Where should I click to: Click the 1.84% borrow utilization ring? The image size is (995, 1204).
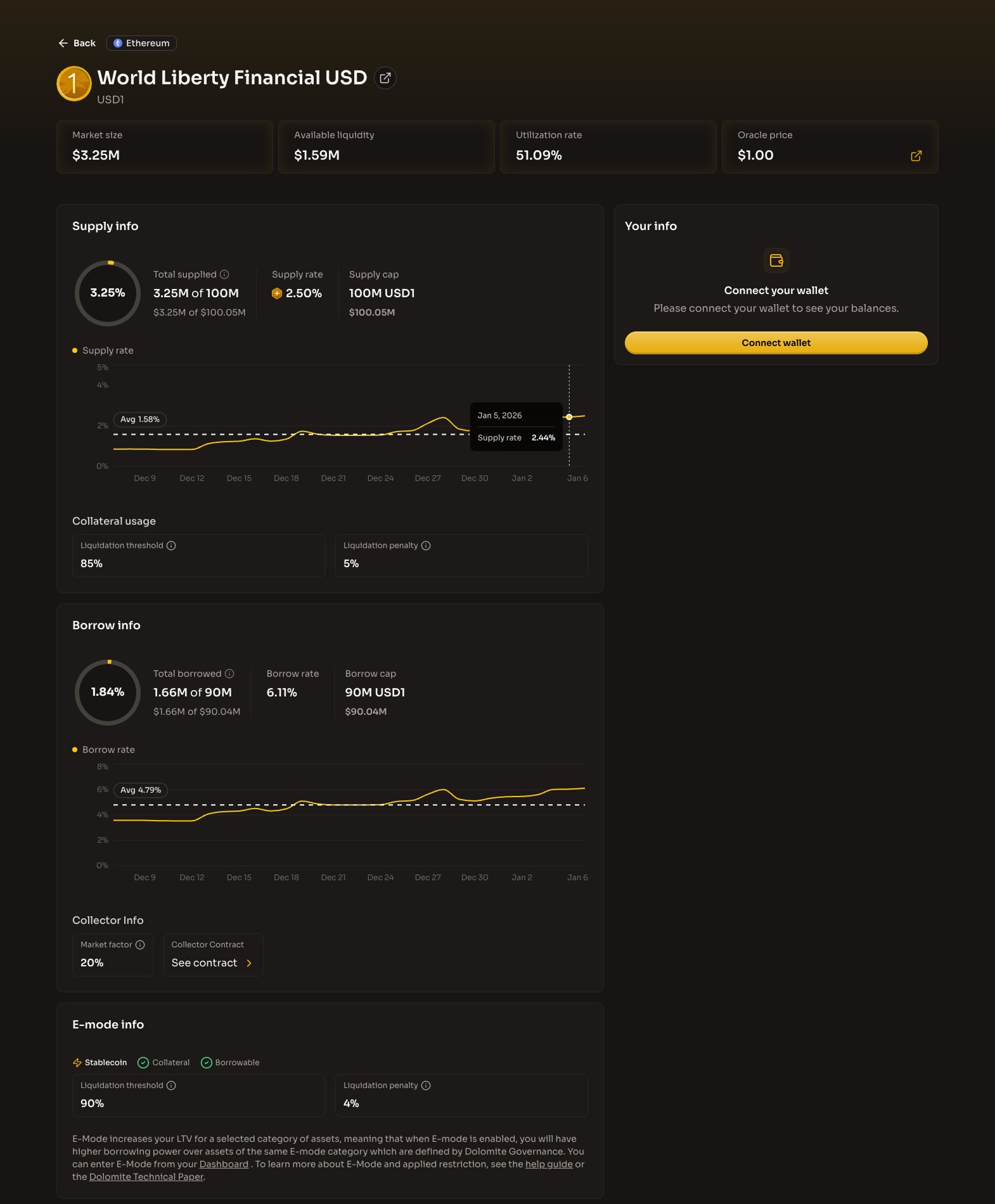coord(108,693)
